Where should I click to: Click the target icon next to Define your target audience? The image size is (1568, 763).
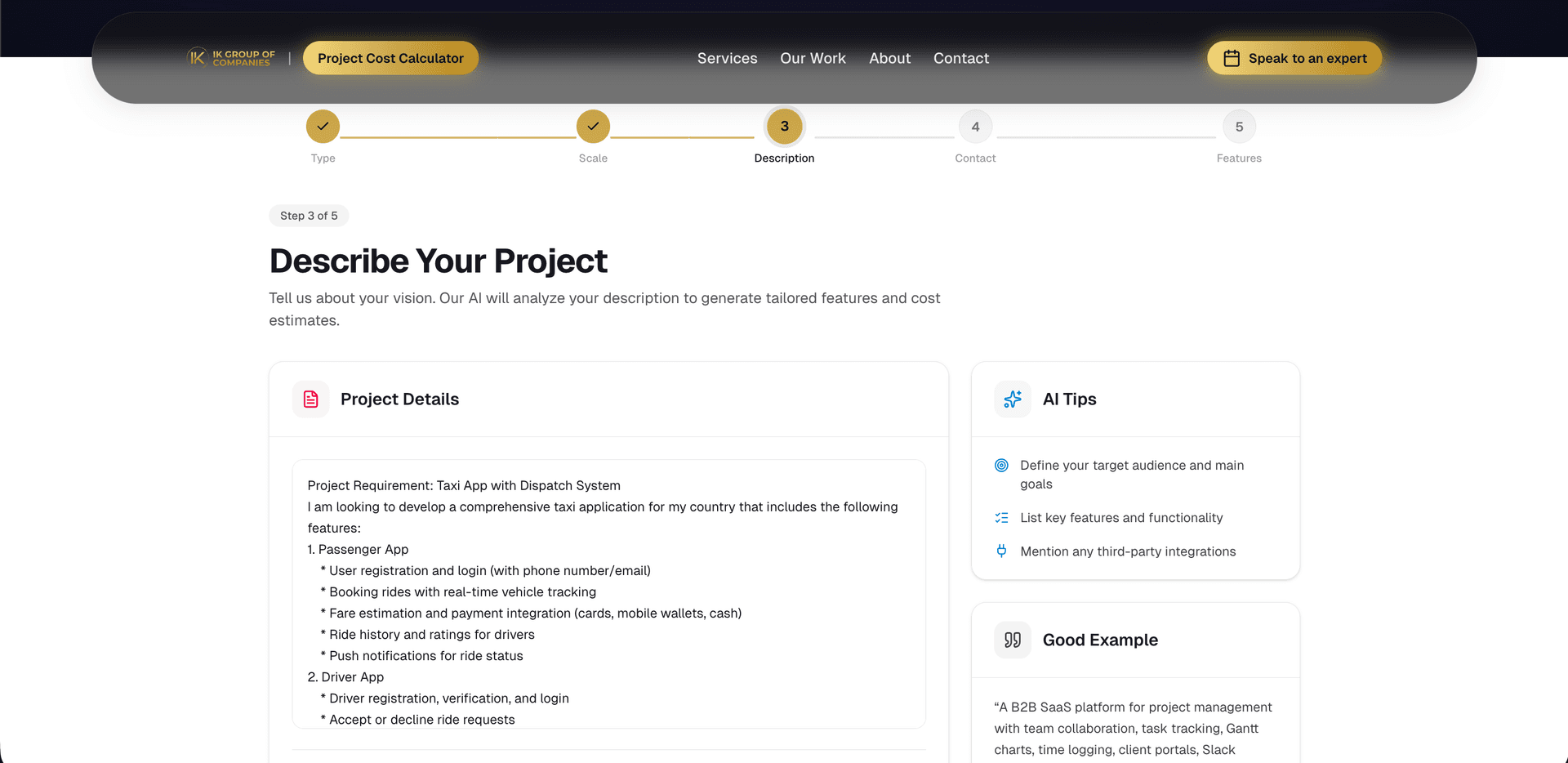[1001, 465]
